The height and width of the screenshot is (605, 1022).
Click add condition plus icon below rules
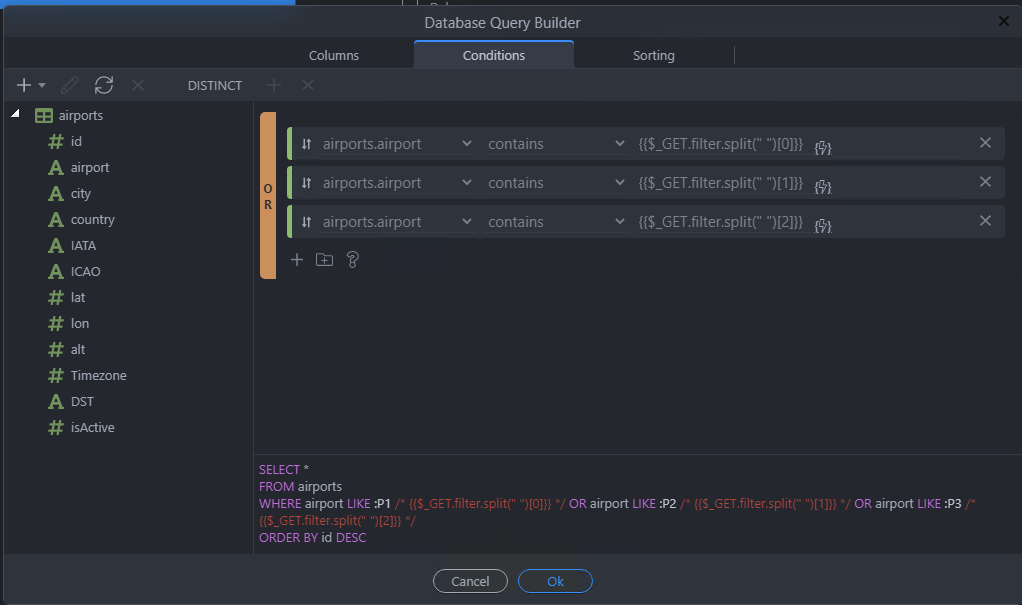(296, 260)
